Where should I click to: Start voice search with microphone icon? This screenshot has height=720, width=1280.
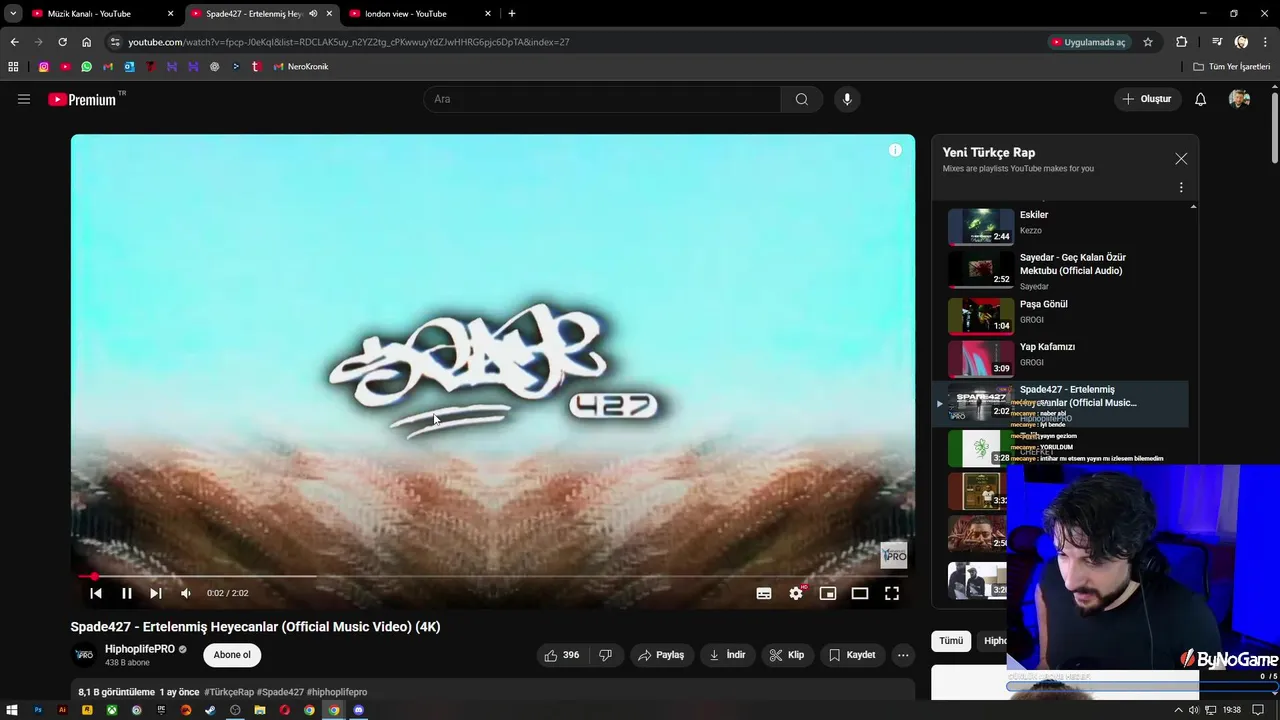[847, 99]
